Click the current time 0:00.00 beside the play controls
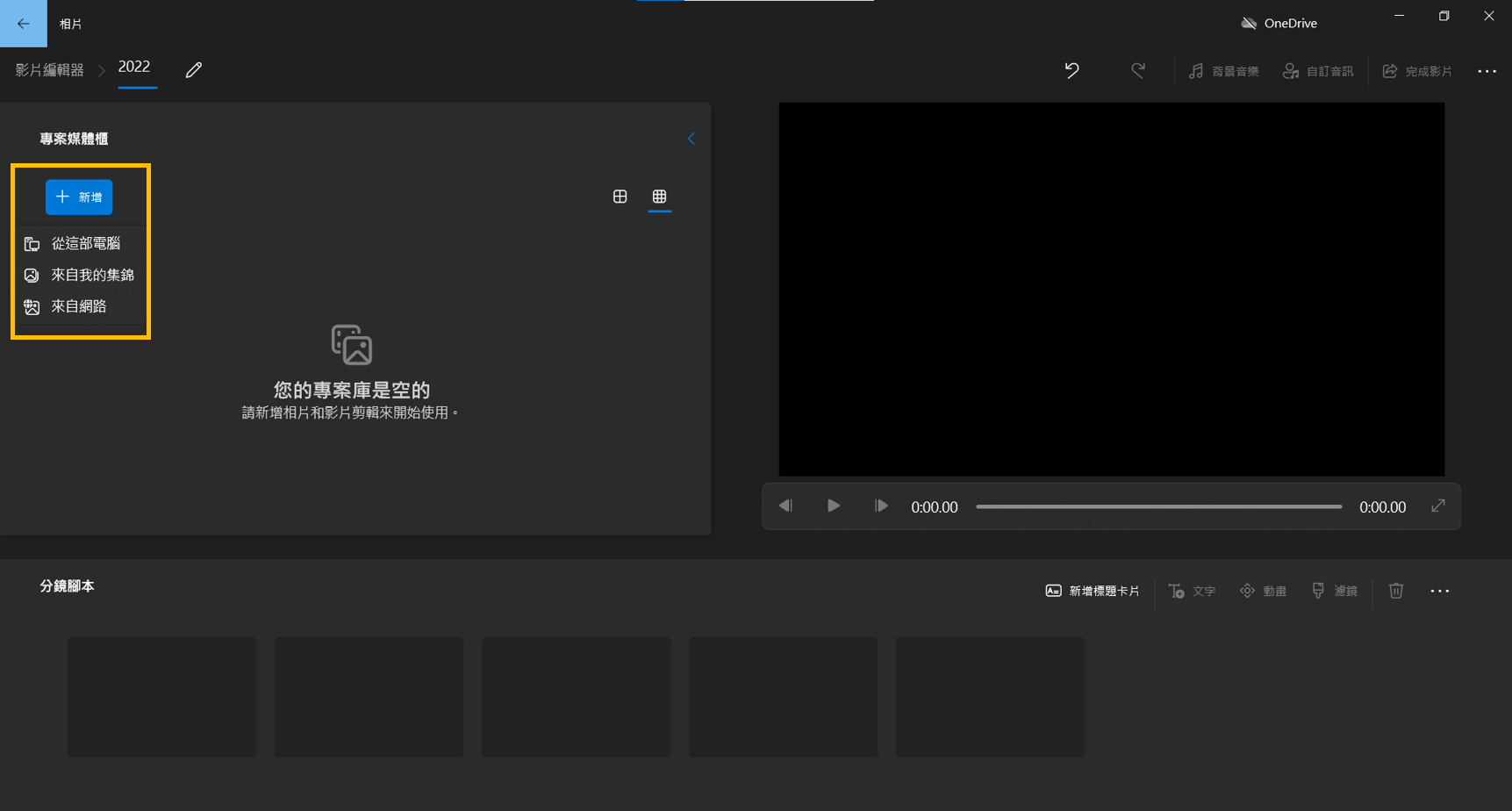 pos(935,507)
